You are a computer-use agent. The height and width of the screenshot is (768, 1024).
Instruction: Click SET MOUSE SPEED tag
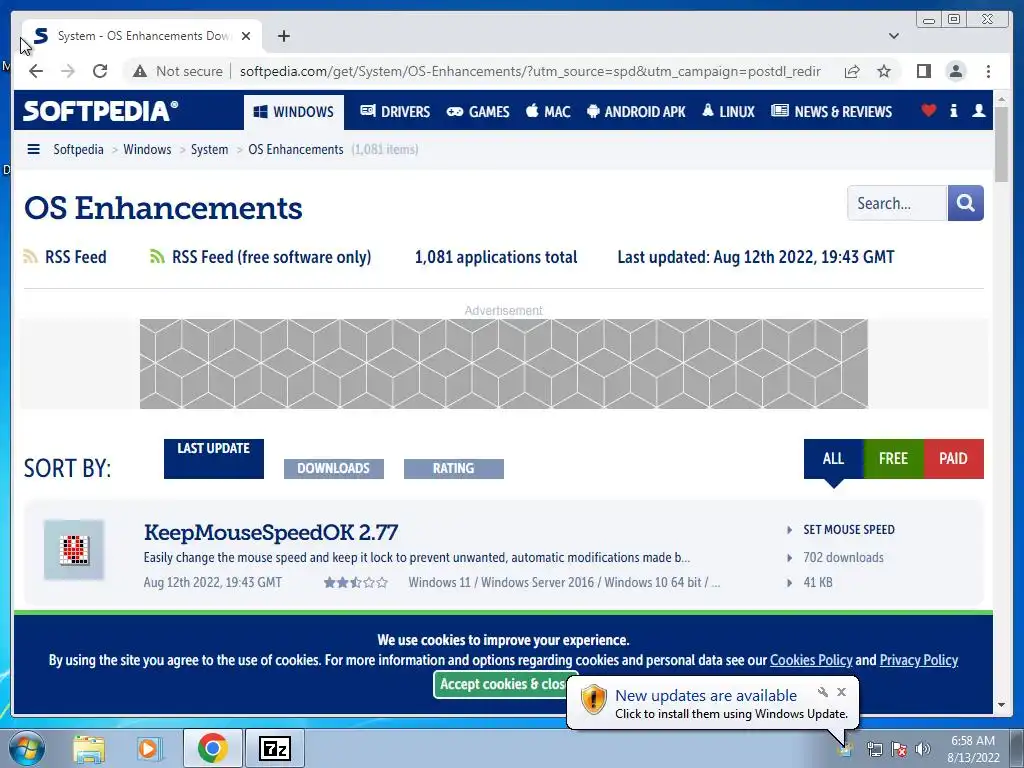(x=848, y=530)
